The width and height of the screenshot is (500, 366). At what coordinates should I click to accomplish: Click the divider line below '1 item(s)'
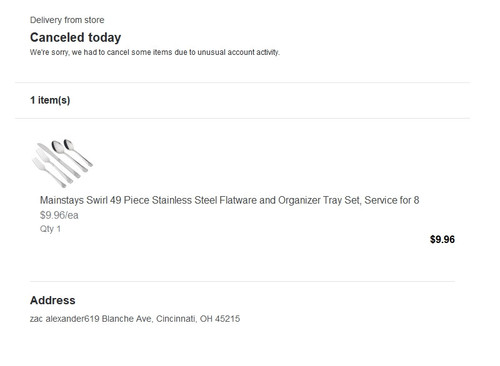pyautogui.click(x=243, y=118)
